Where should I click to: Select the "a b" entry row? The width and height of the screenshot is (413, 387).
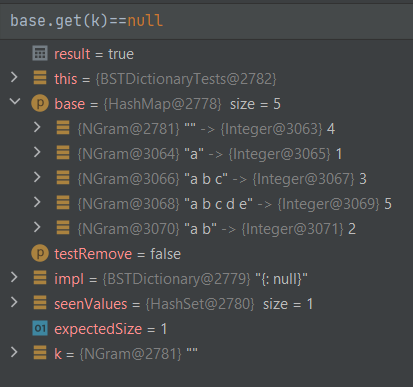click(x=206, y=229)
